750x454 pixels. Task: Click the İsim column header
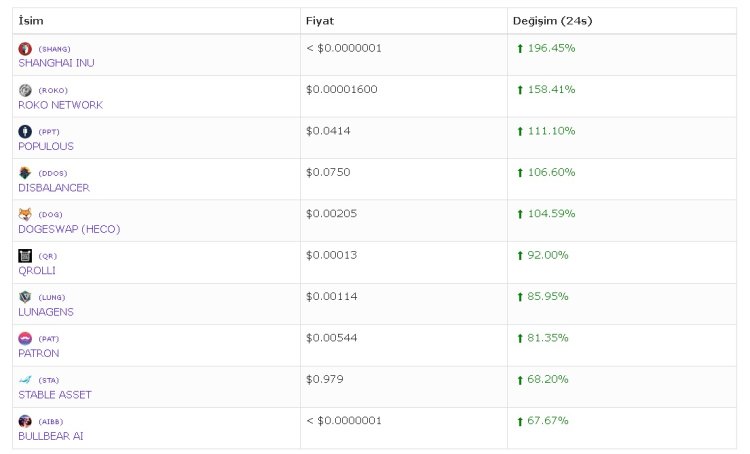coord(31,21)
